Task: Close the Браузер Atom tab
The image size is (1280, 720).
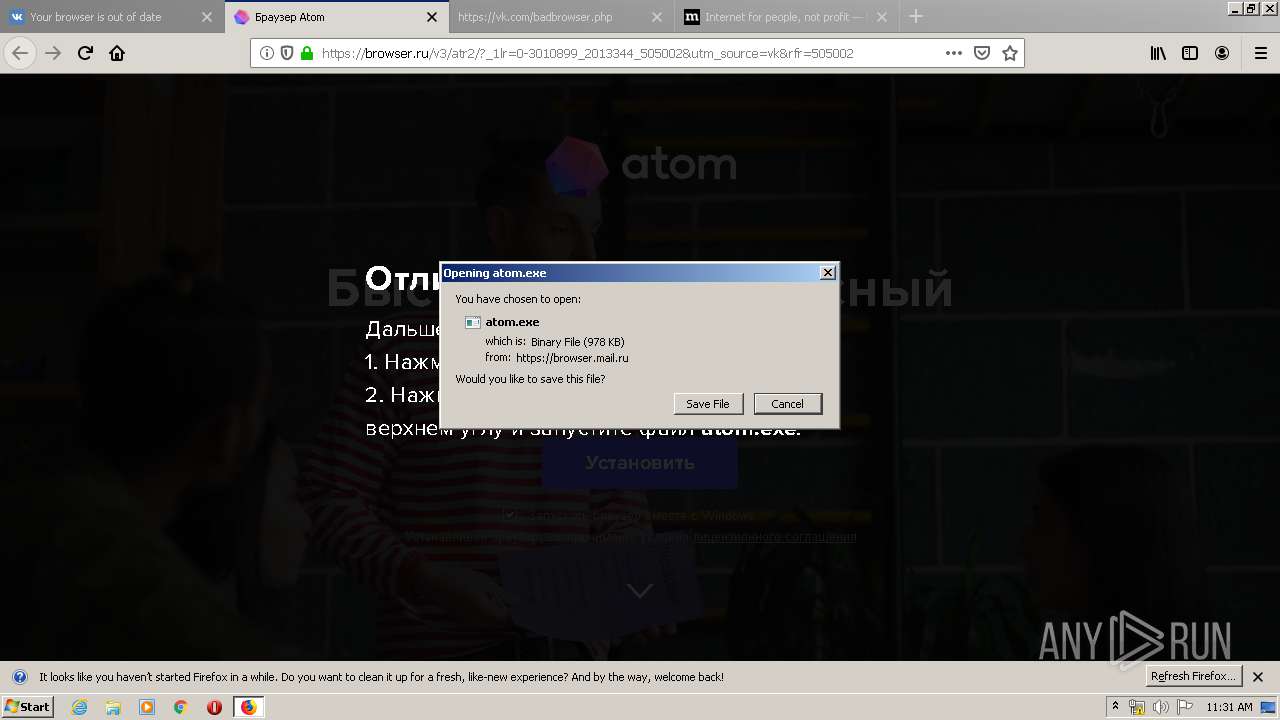Action: [432, 17]
